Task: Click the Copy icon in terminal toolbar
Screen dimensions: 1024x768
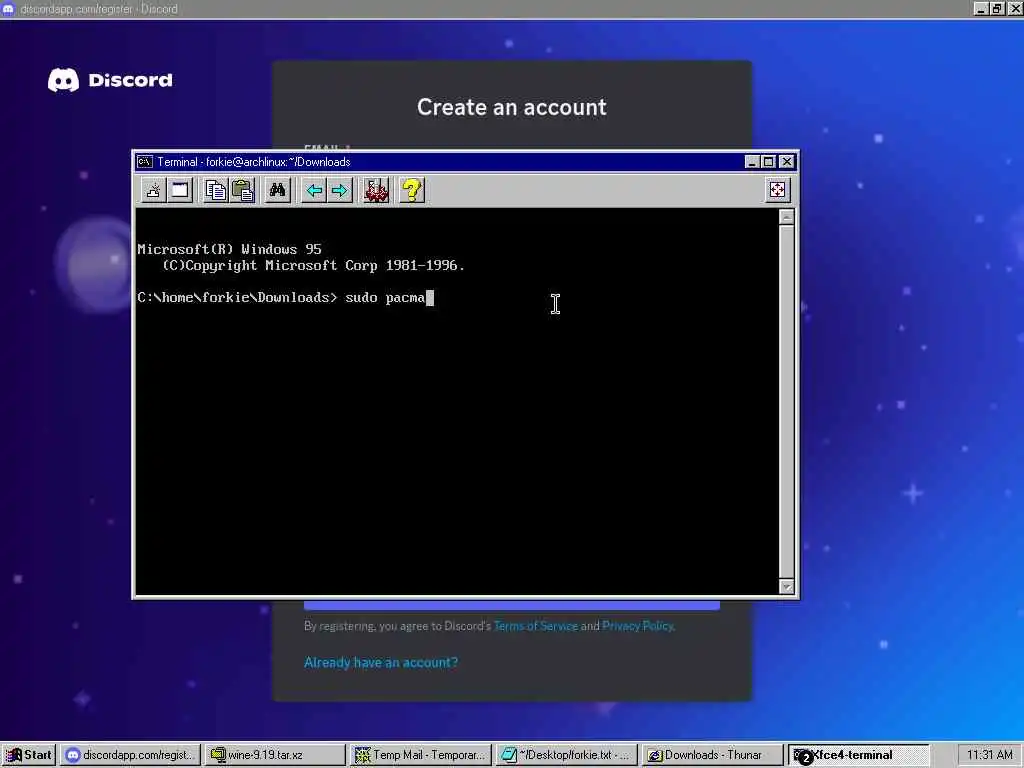Action: pos(216,191)
